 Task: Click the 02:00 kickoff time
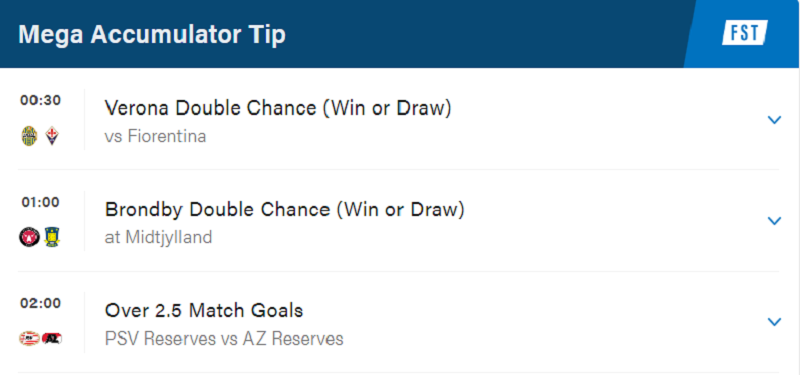point(40,303)
